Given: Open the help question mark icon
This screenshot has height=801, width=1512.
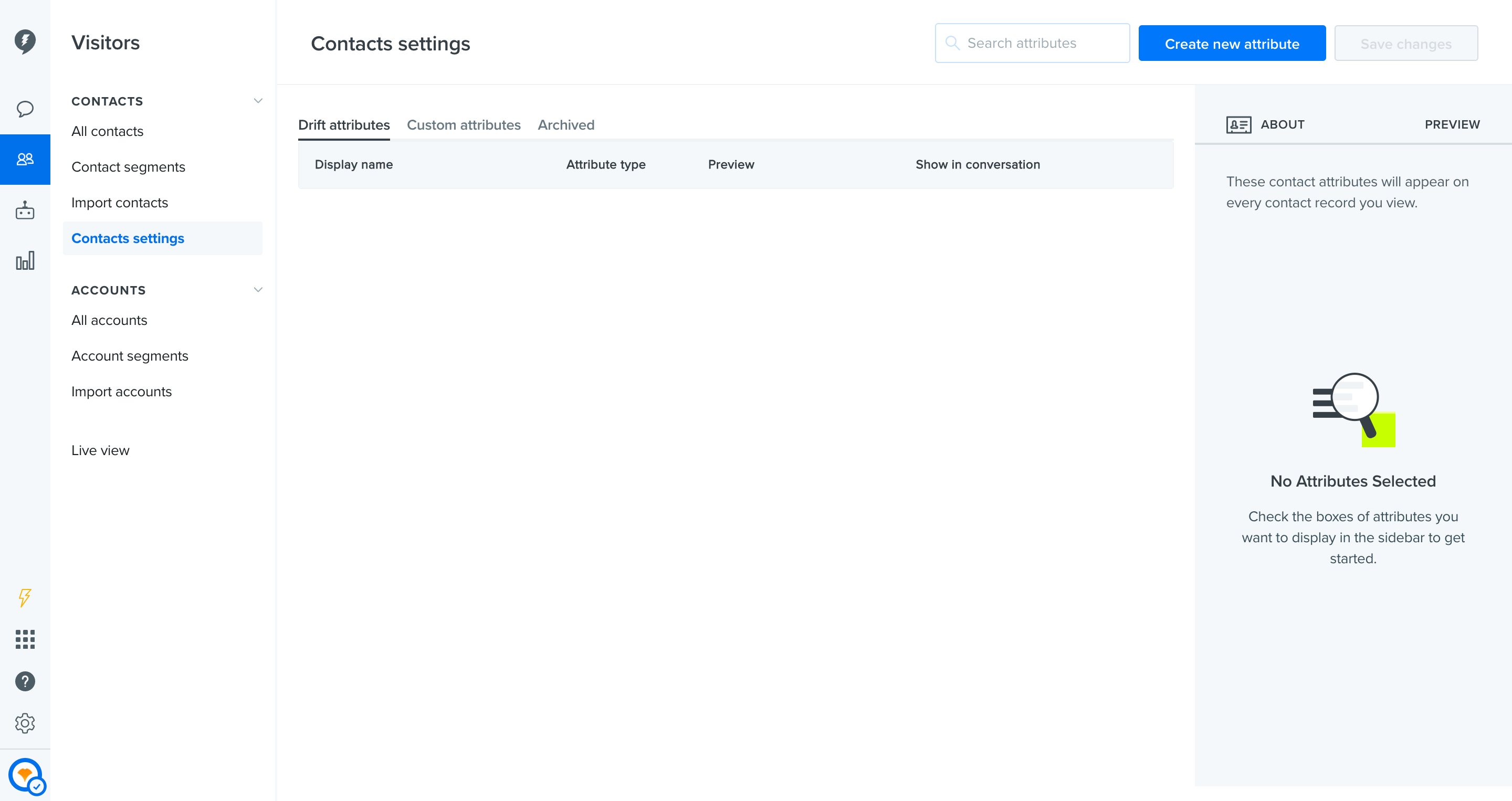Looking at the screenshot, I should tap(25, 681).
